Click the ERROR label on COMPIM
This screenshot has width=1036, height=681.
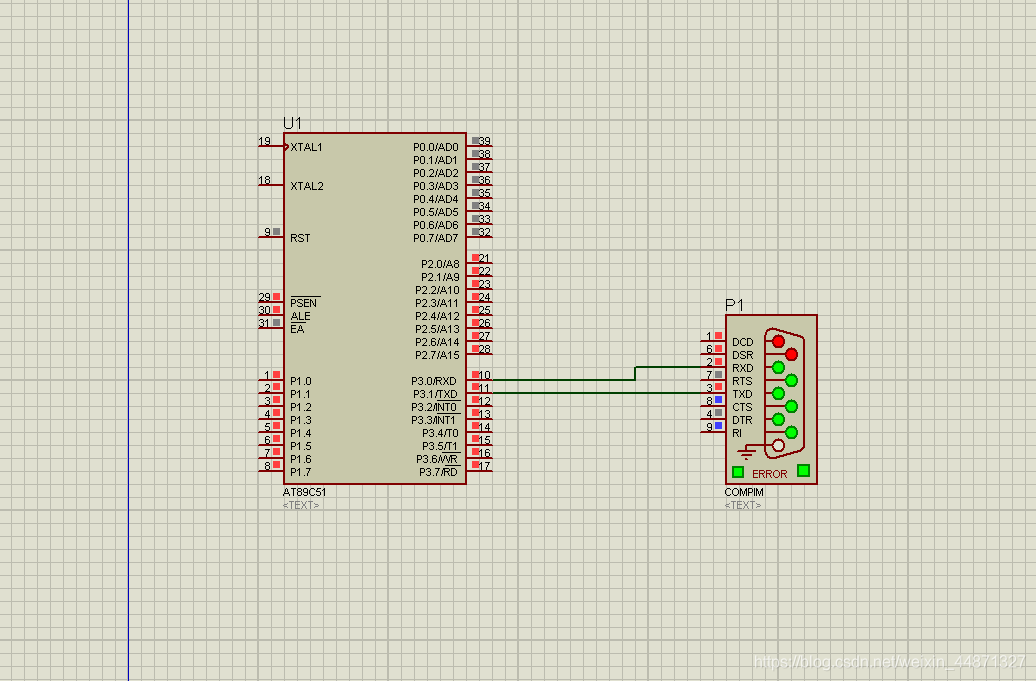[770, 474]
